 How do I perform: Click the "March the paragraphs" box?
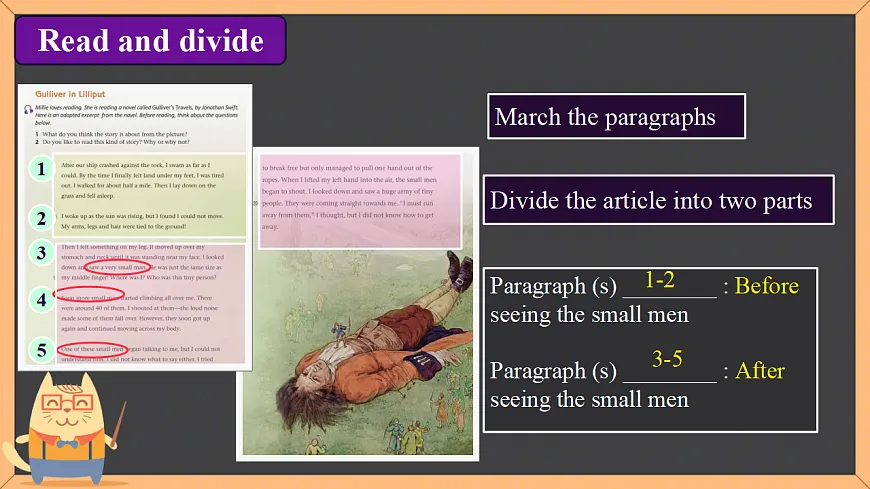pyautogui.click(x=616, y=117)
